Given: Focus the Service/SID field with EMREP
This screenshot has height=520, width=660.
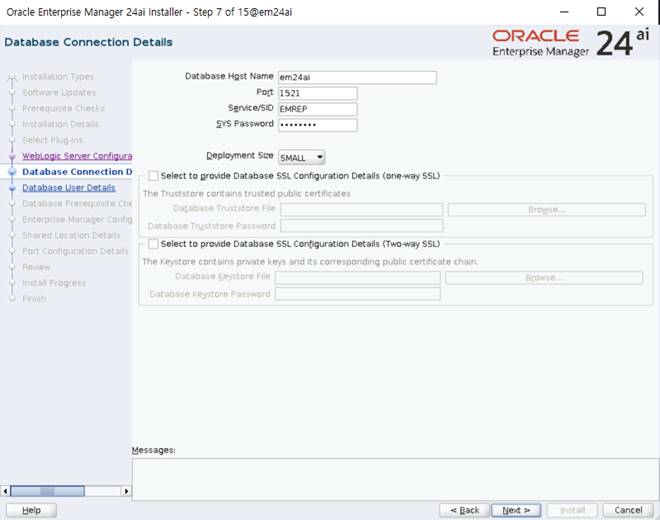Looking at the screenshot, I should [x=317, y=109].
